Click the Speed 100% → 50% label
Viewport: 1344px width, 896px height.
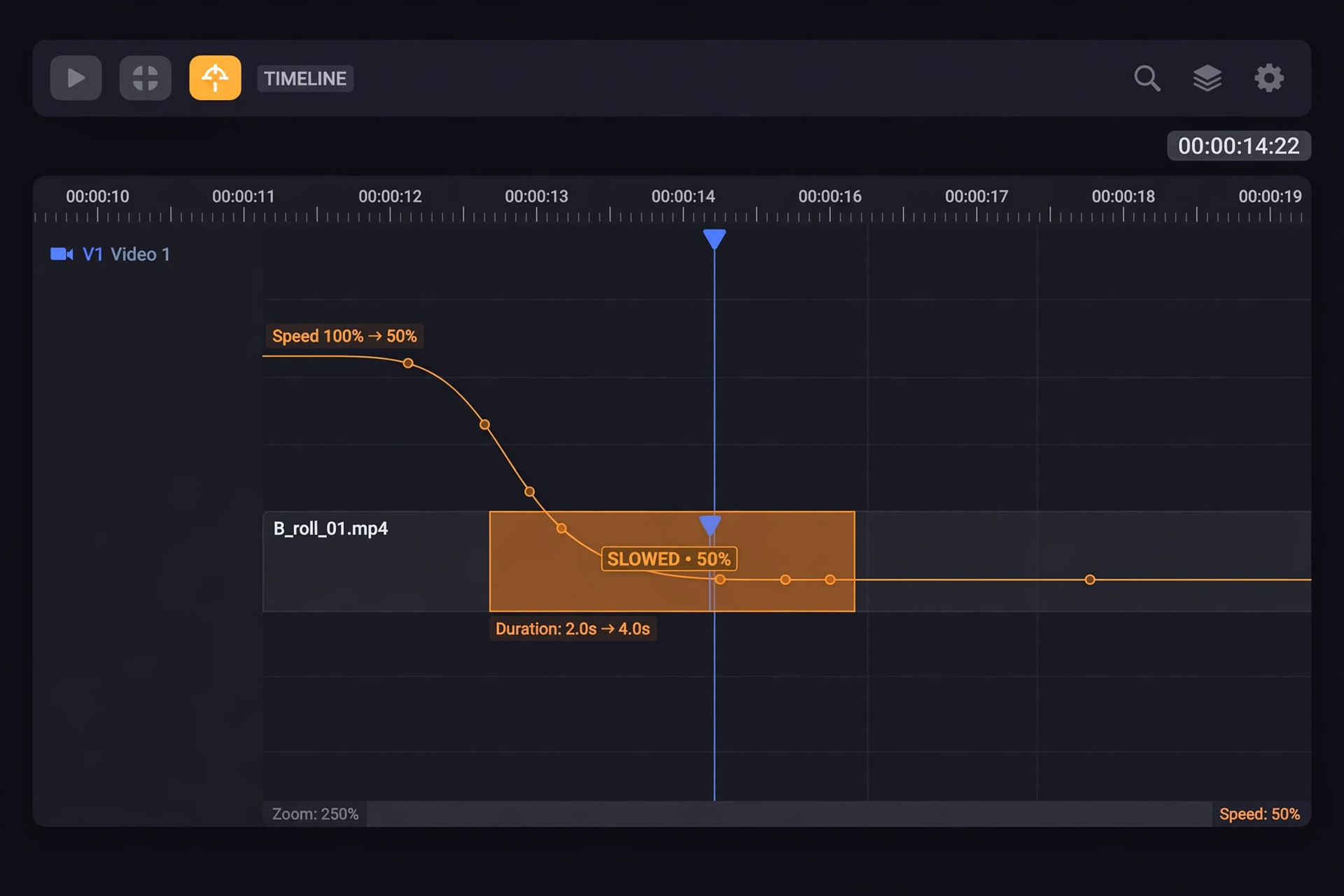[344, 336]
